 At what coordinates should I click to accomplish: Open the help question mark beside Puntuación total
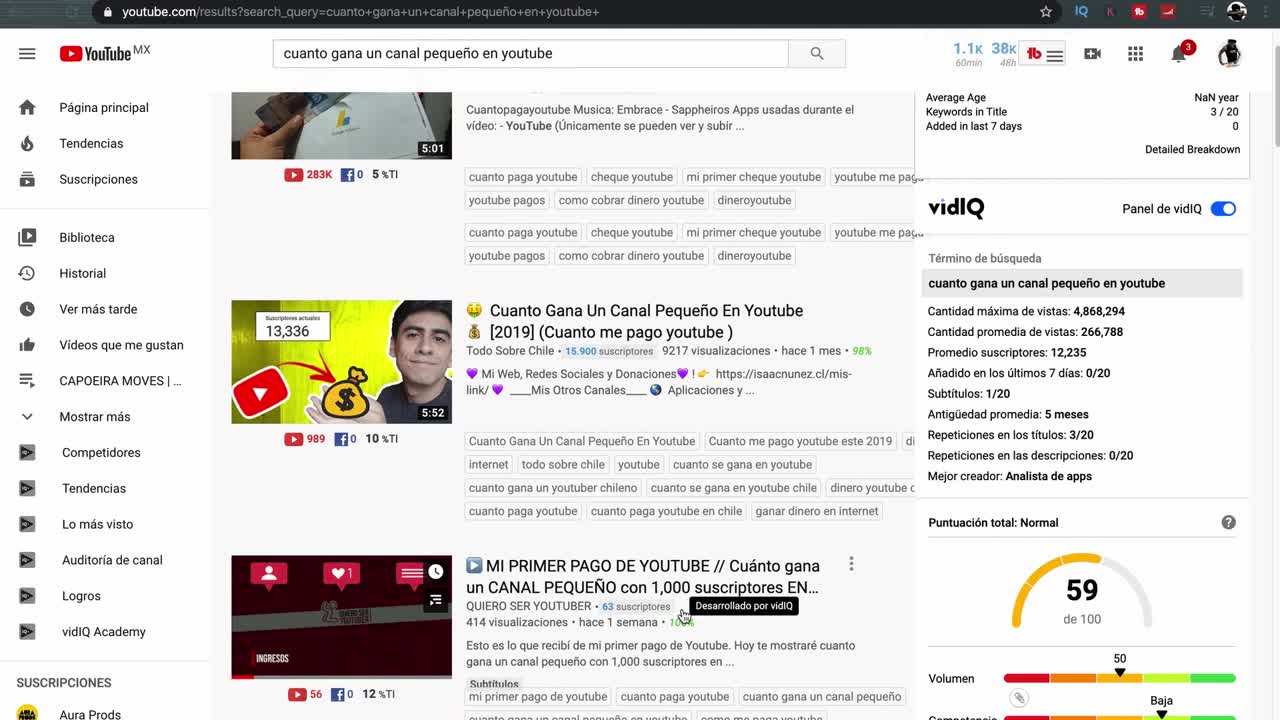(x=1228, y=522)
